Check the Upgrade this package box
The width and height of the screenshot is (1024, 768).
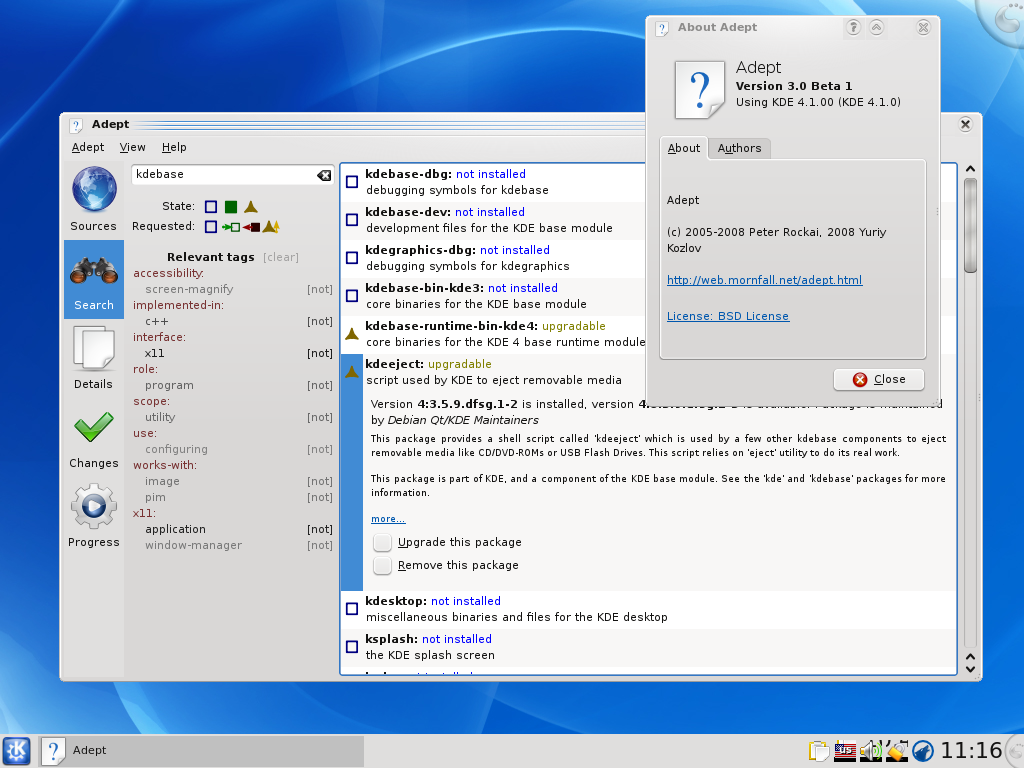(x=383, y=542)
